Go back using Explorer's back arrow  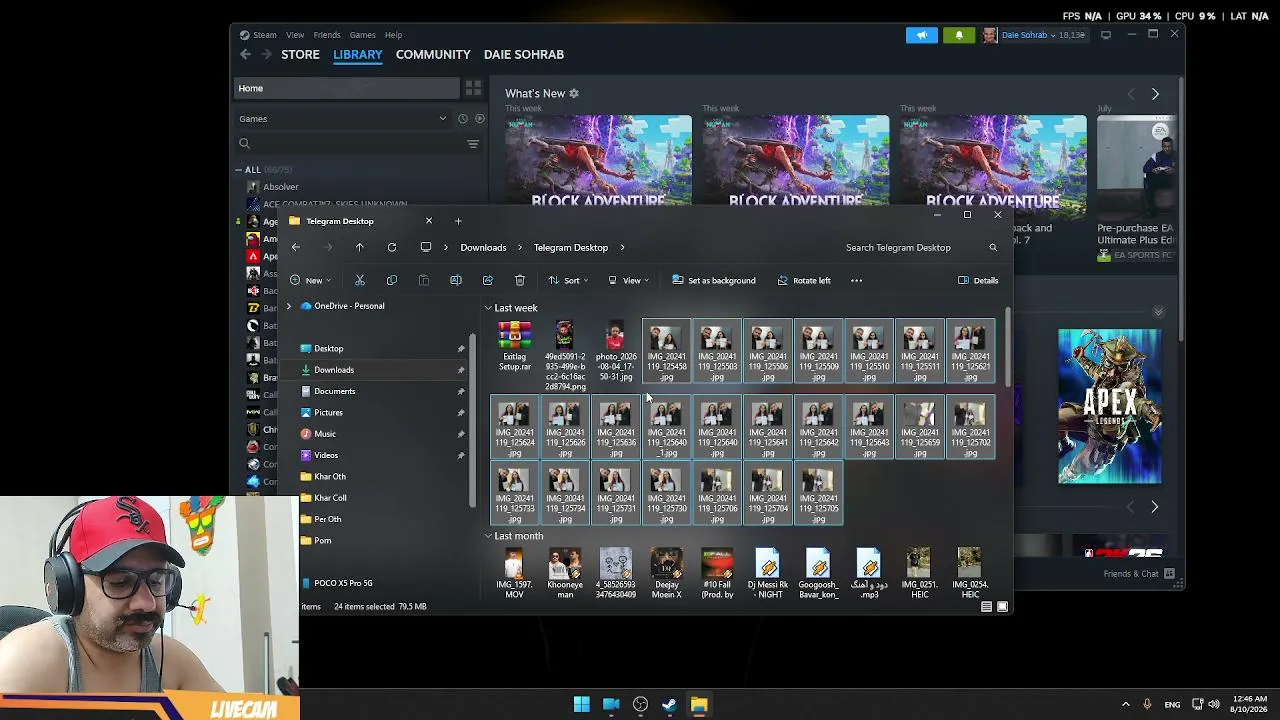point(296,247)
